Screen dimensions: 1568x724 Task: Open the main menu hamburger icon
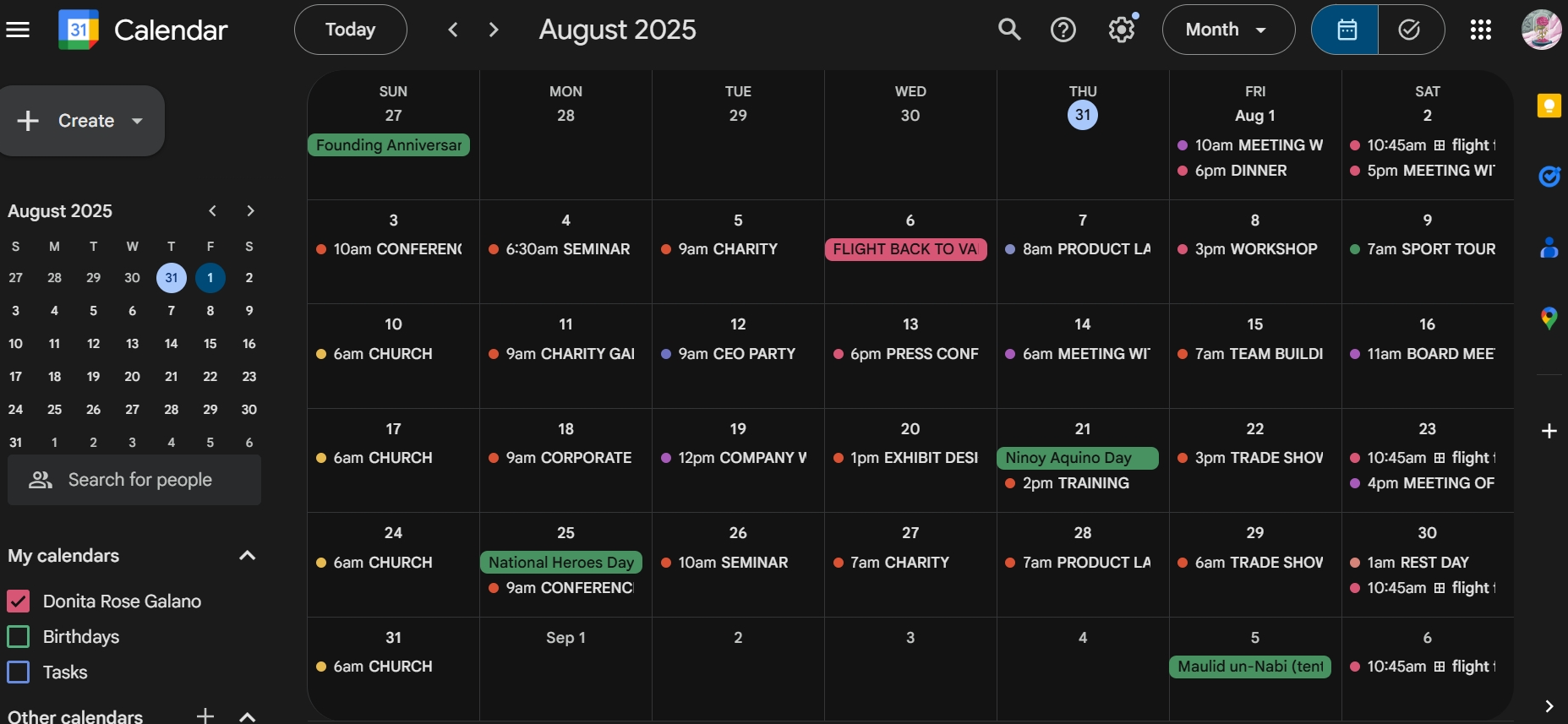(18, 30)
